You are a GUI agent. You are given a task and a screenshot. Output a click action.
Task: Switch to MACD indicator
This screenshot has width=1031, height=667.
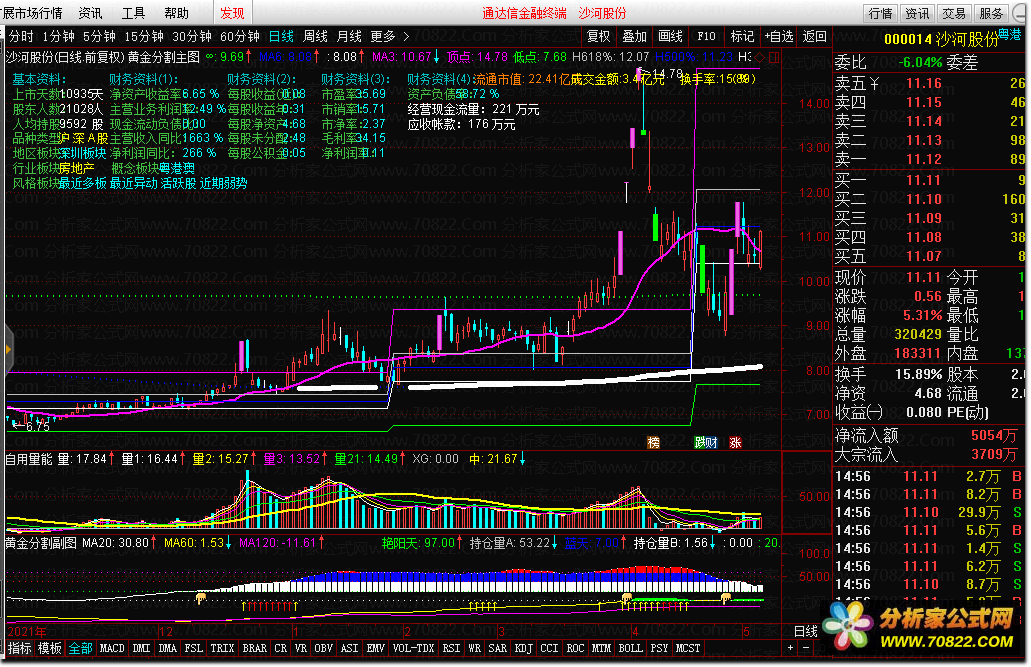pos(112,648)
